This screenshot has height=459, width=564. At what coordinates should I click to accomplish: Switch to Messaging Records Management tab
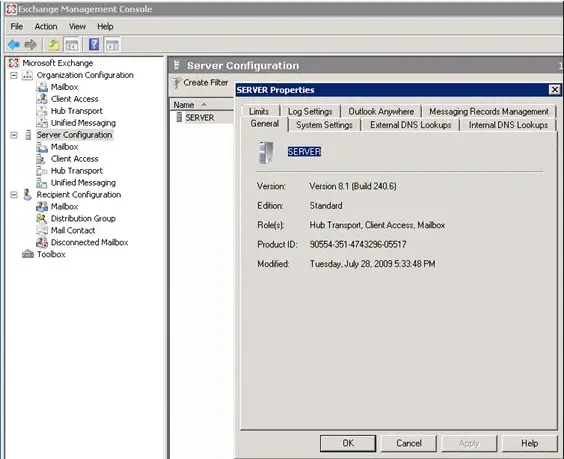coord(489,112)
